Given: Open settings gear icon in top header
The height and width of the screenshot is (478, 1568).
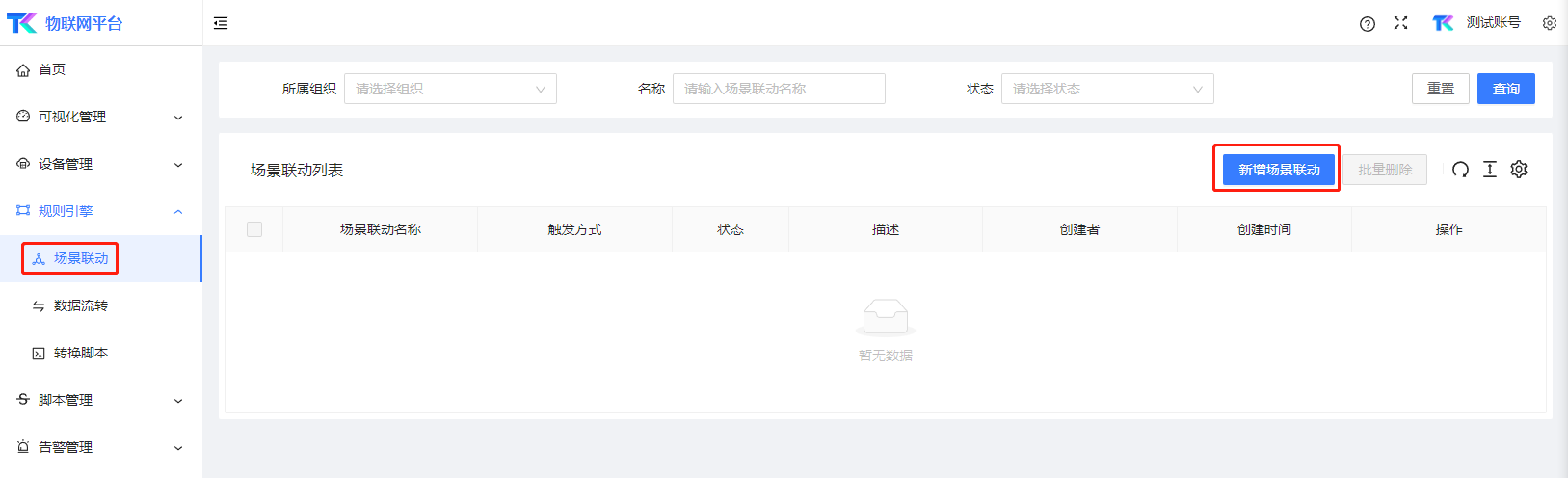Looking at the screenshot, I should pos(1550,23).
